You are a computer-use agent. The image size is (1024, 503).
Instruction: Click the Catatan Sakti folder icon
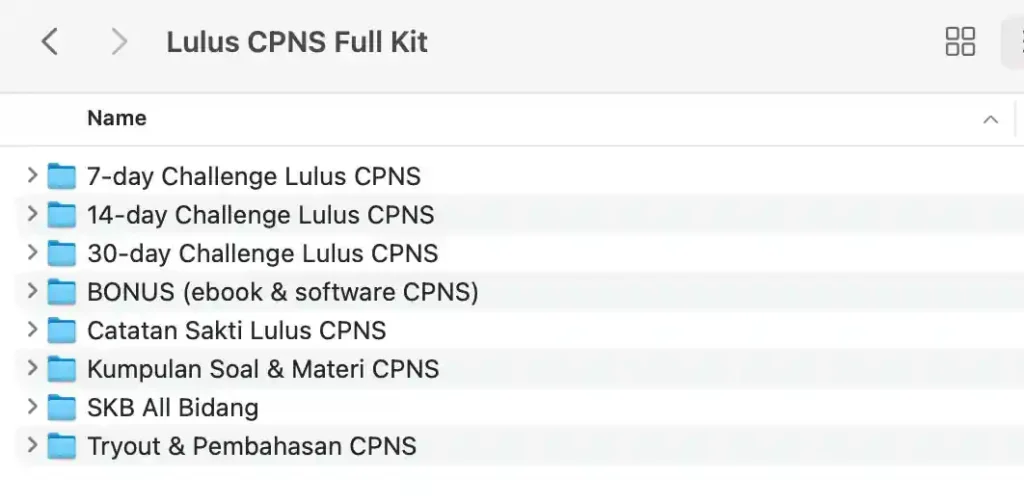point(62,331)
